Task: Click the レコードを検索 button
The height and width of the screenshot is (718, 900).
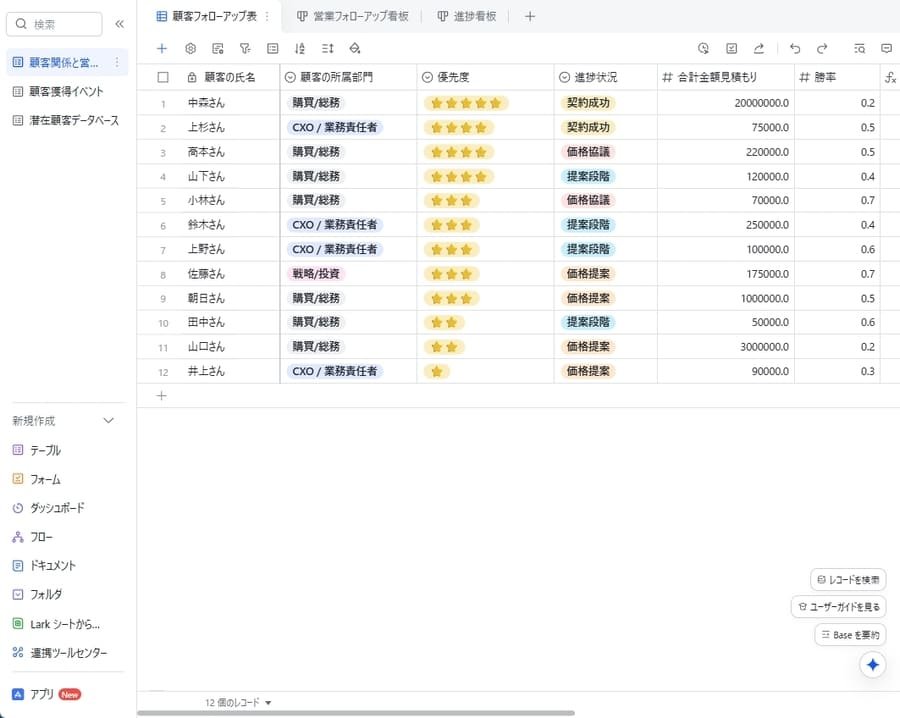Action: coord(848,579)
